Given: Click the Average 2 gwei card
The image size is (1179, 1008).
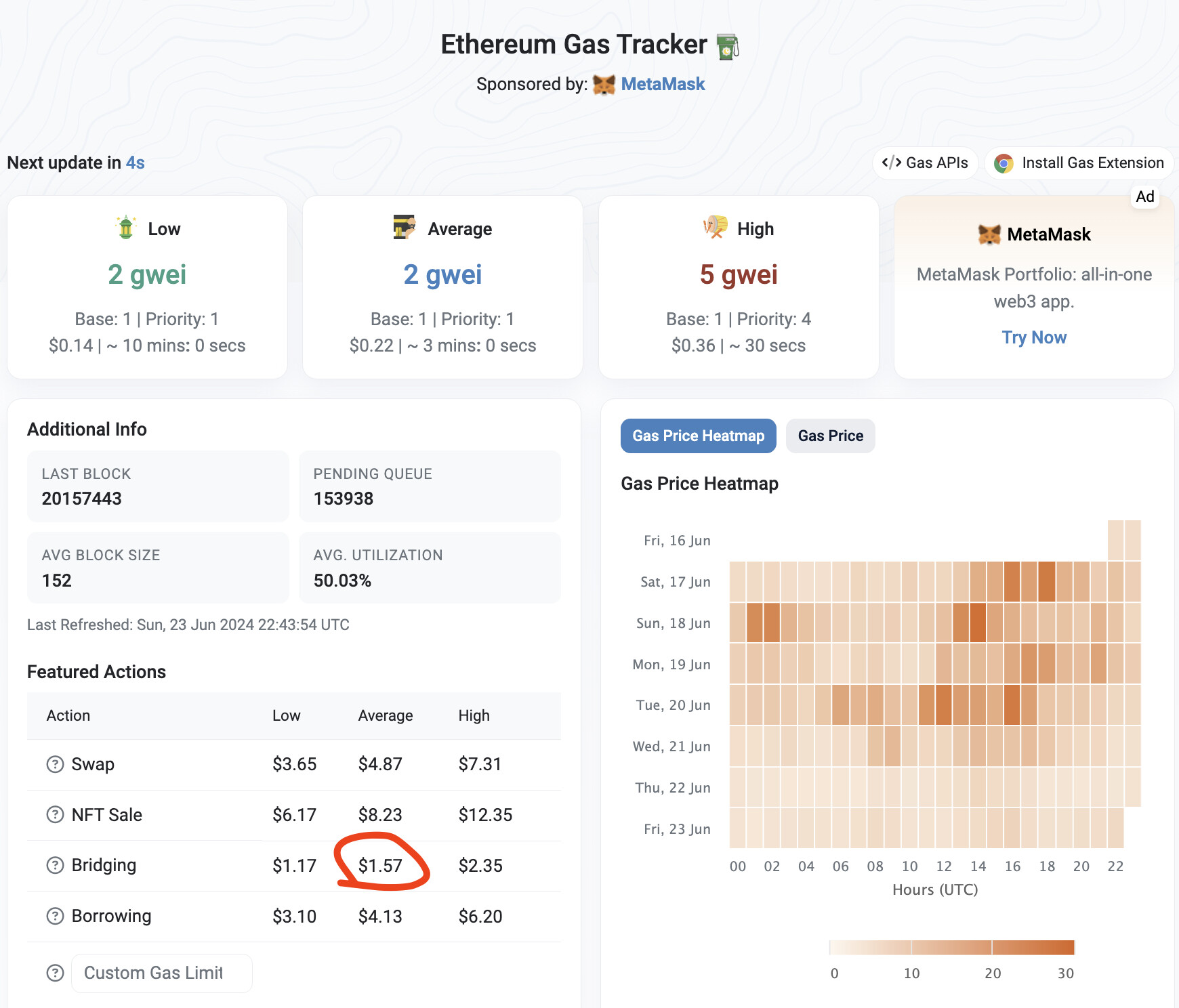Looking at the screenshot, I should click(442, 287).
